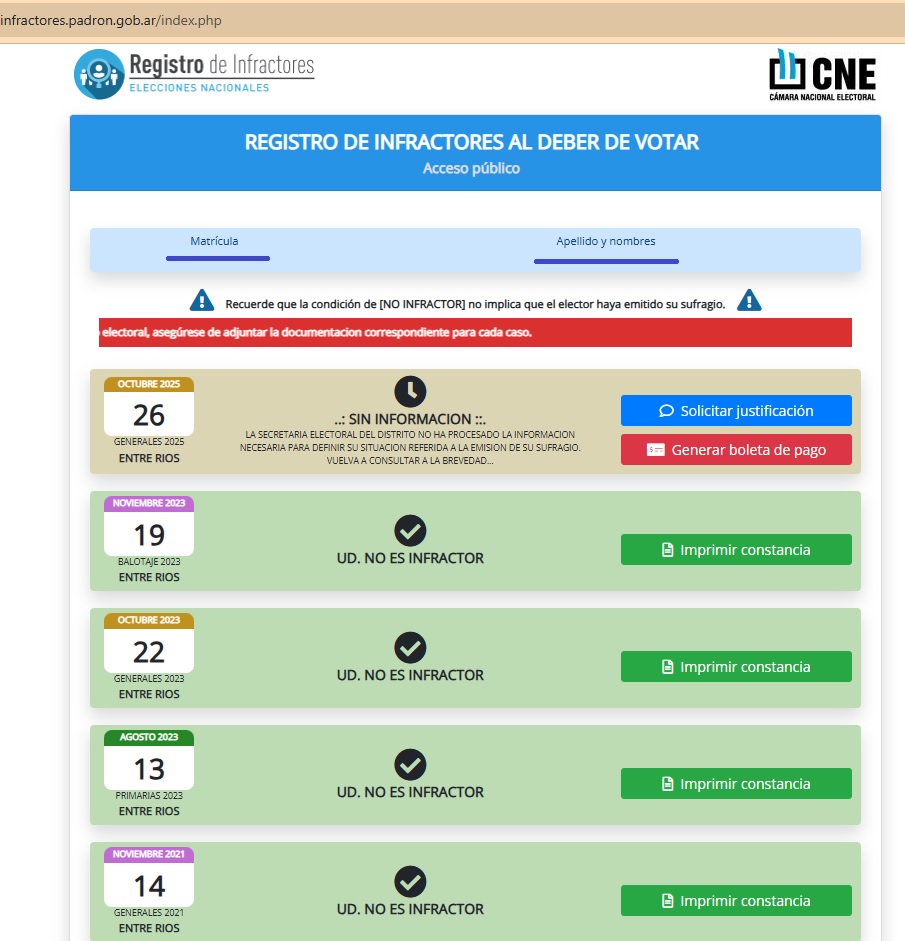Image resolution: width=905 pixels, height=941 pixels.
Task: Click checkmark icon for Generales 2021
Action: tap(410, 882)
